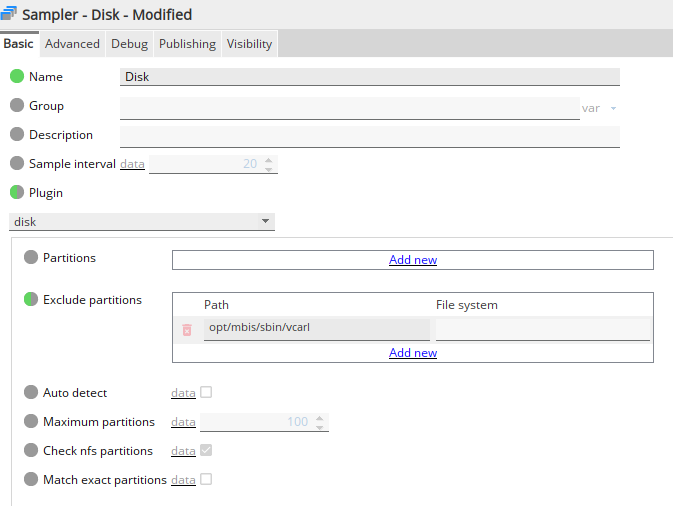Click the gray status icon beside Group
This screenshot has height=506, width=673.
[17, 106]
